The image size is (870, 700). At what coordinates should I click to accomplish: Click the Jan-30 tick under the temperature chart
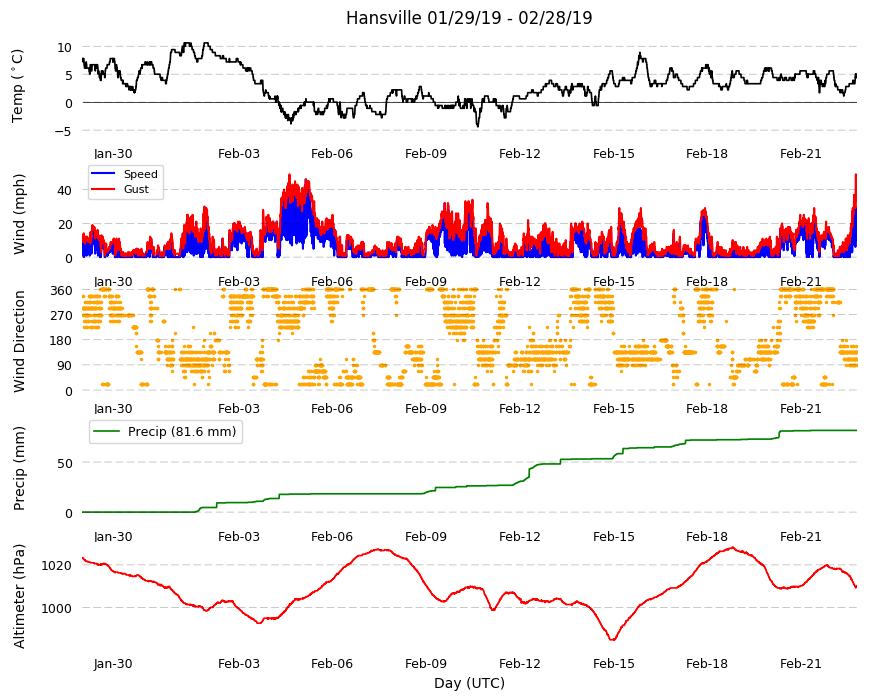[113, 154]
